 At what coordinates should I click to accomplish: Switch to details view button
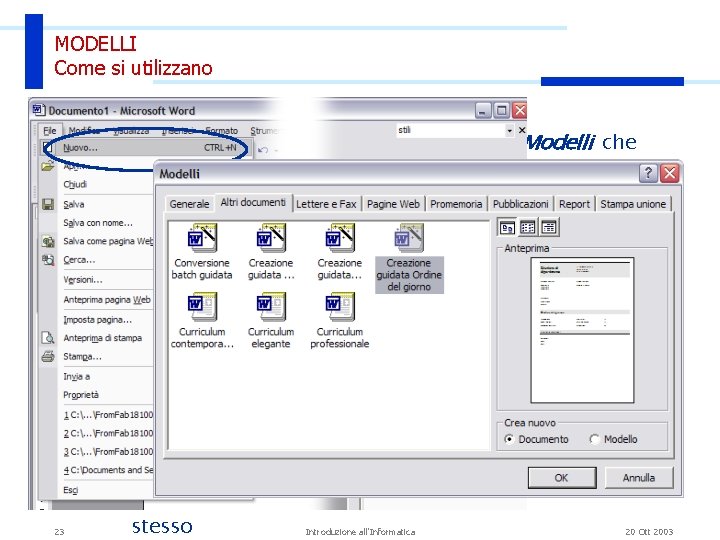pyautogui.click(x=549, y=227)
